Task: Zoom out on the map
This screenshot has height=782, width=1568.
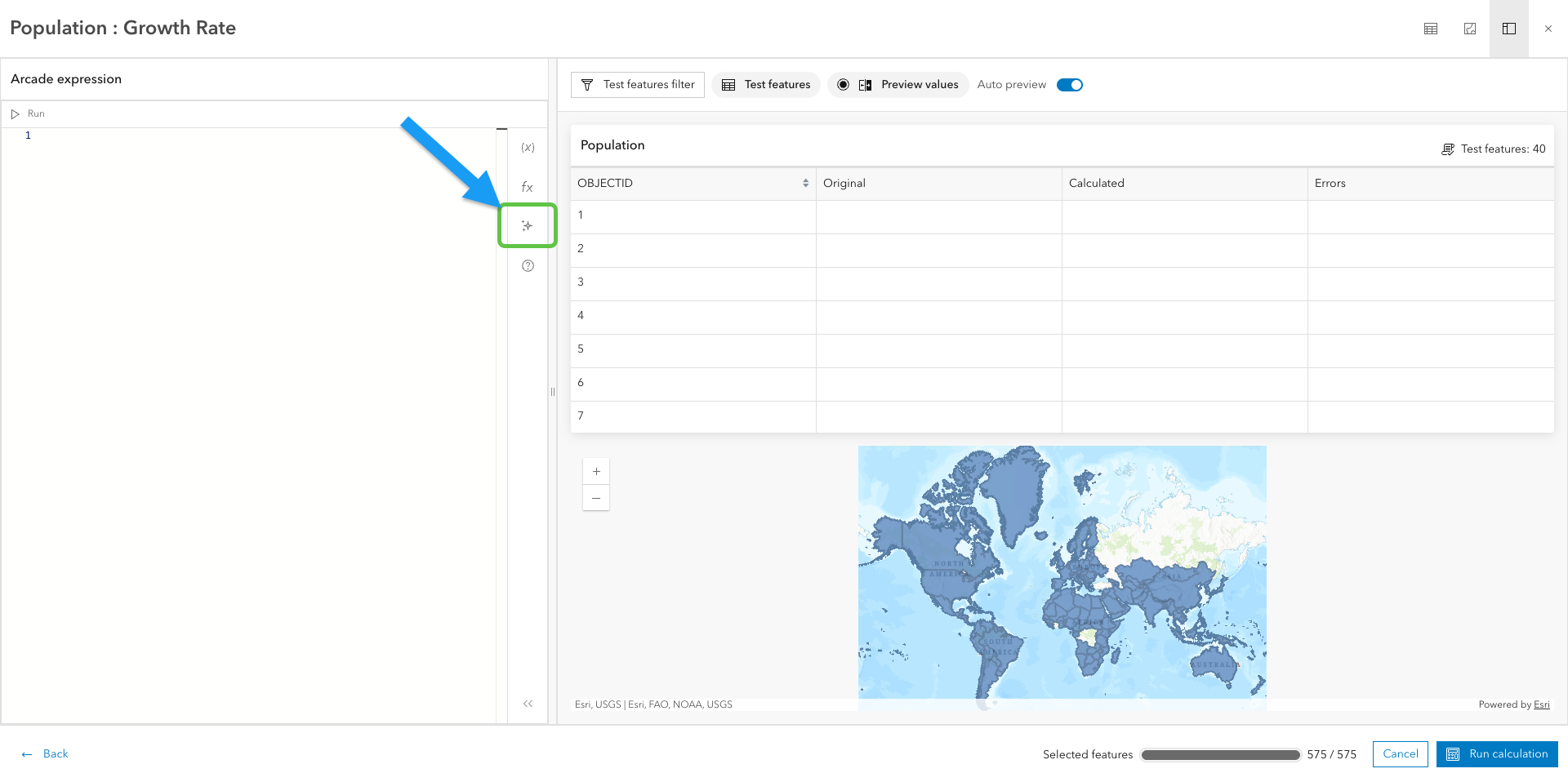Action: coord(596,498)
